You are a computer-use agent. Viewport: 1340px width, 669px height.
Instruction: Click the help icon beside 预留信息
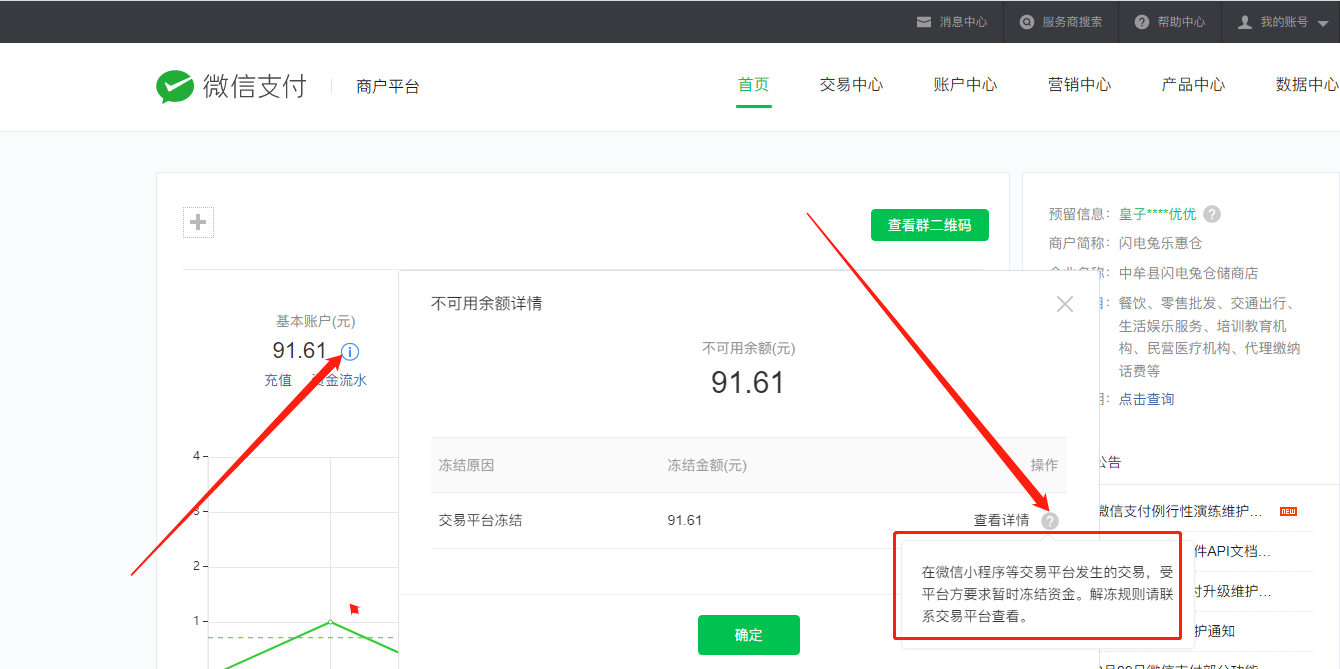[x=1212, y=214]
